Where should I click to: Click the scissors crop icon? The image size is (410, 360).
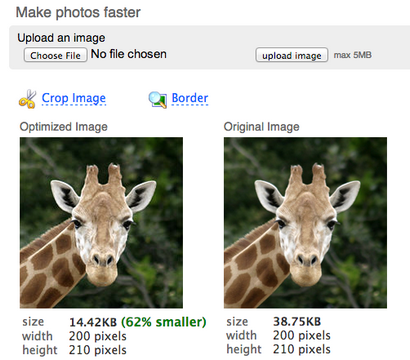27,99
